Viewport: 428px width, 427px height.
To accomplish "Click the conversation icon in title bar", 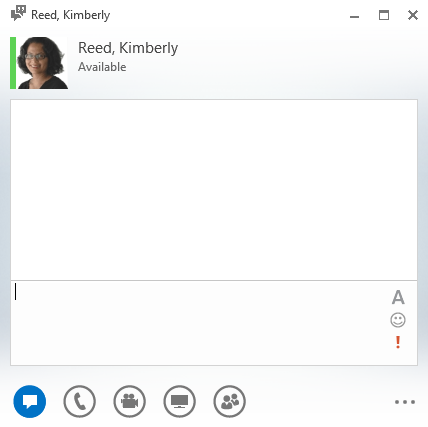I will [18, 13].
